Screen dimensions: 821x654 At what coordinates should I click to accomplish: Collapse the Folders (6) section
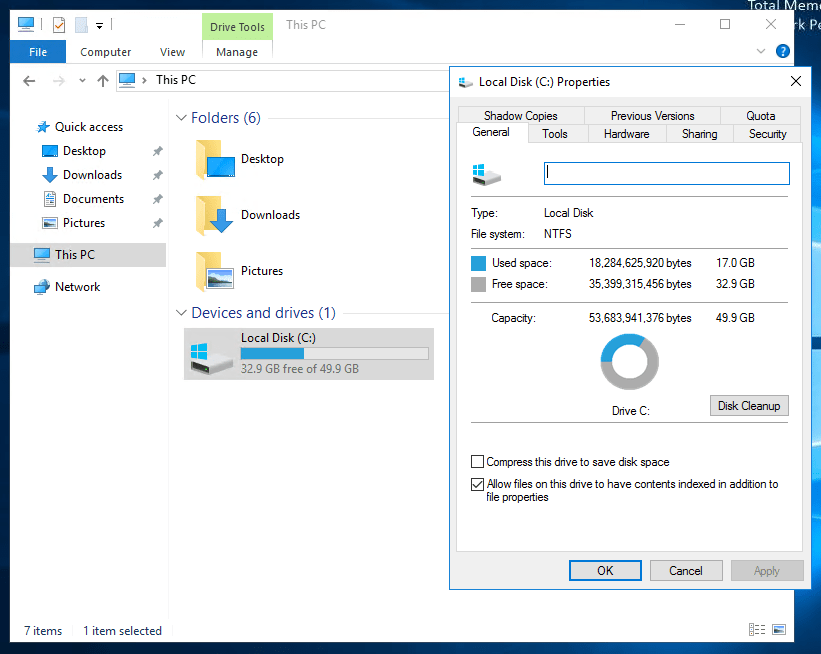(181, 117)
